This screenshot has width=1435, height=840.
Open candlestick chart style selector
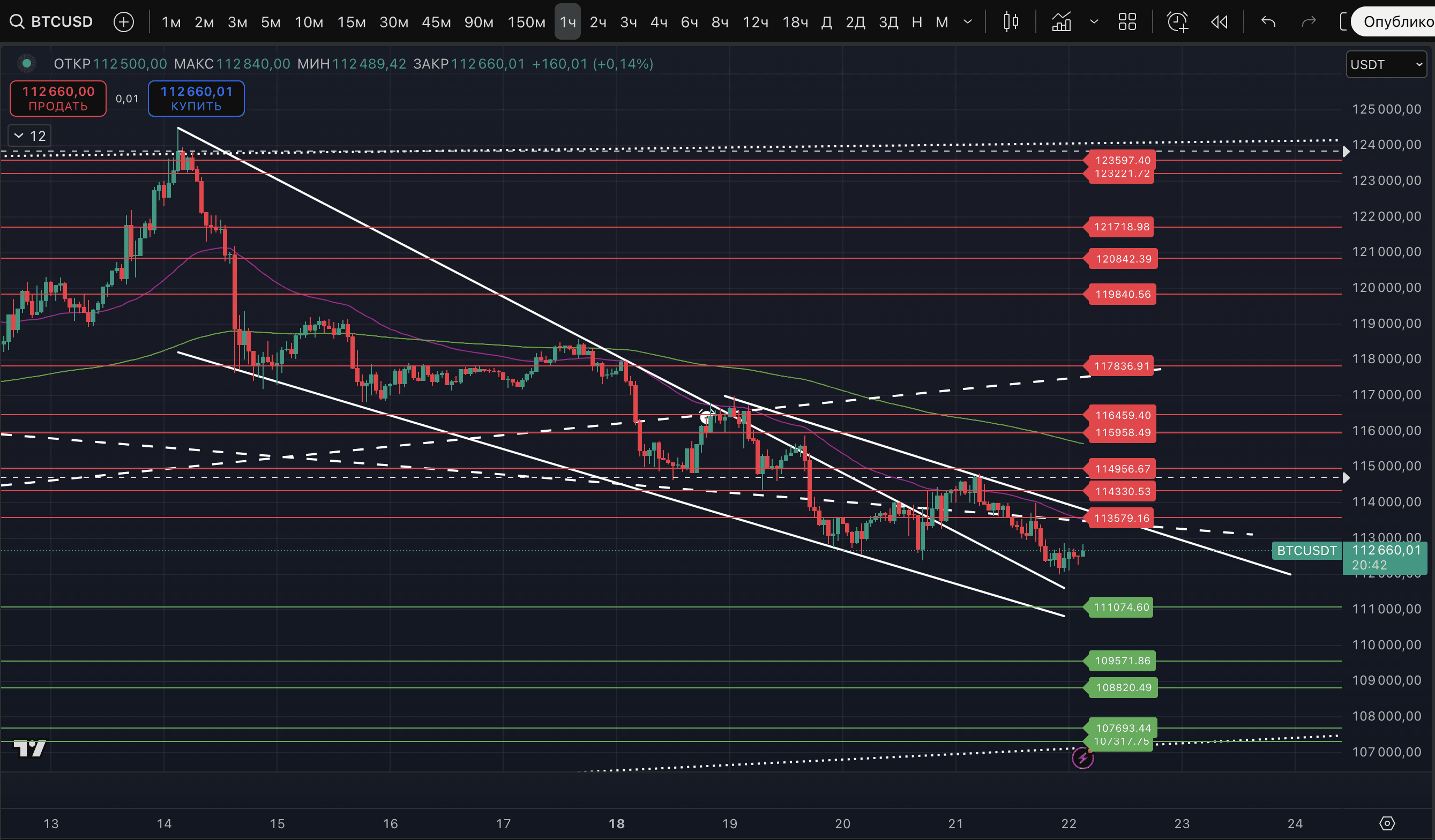pyautogui.click(x=1011, y=21)
